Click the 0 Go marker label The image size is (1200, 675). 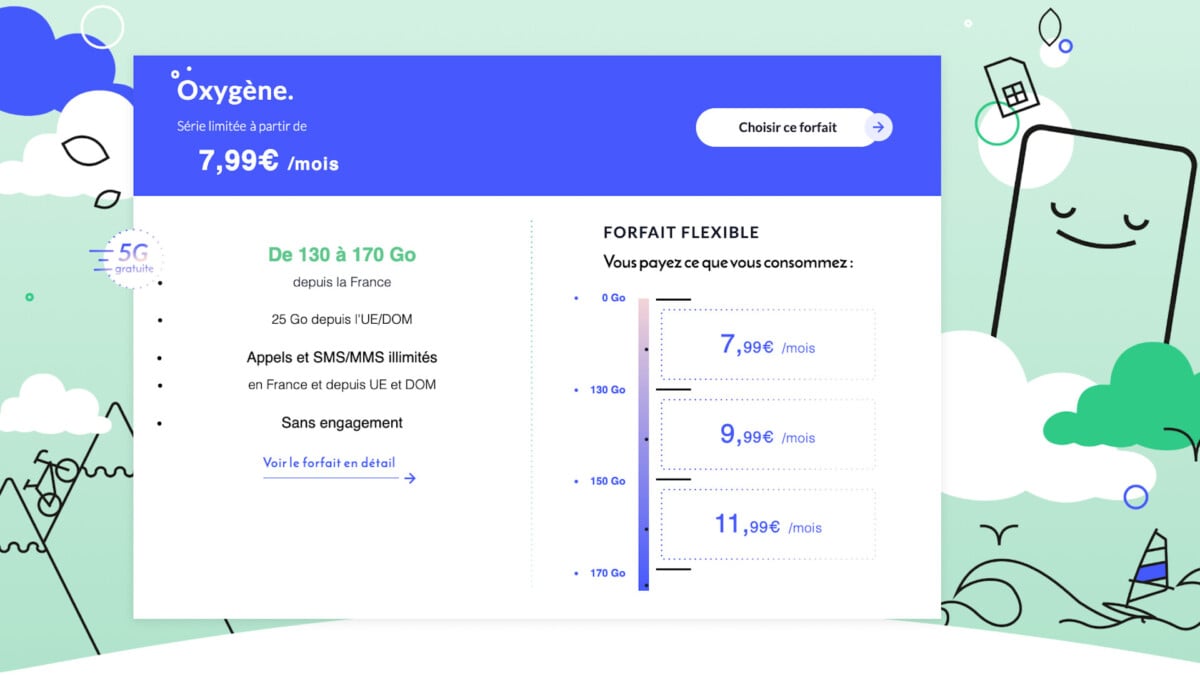point(613,298)
